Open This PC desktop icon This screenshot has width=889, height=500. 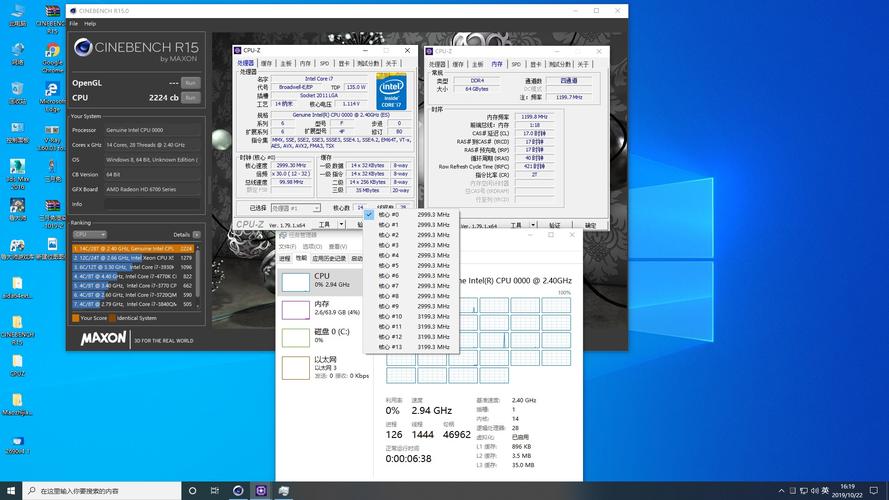pos(18,15)
